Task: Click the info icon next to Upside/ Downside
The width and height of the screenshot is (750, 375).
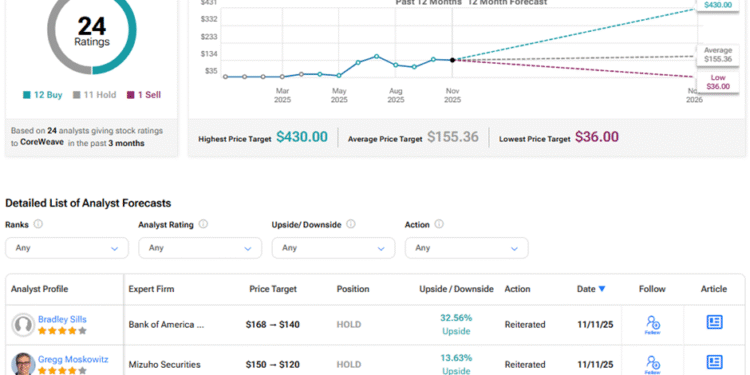Action: 351,224
